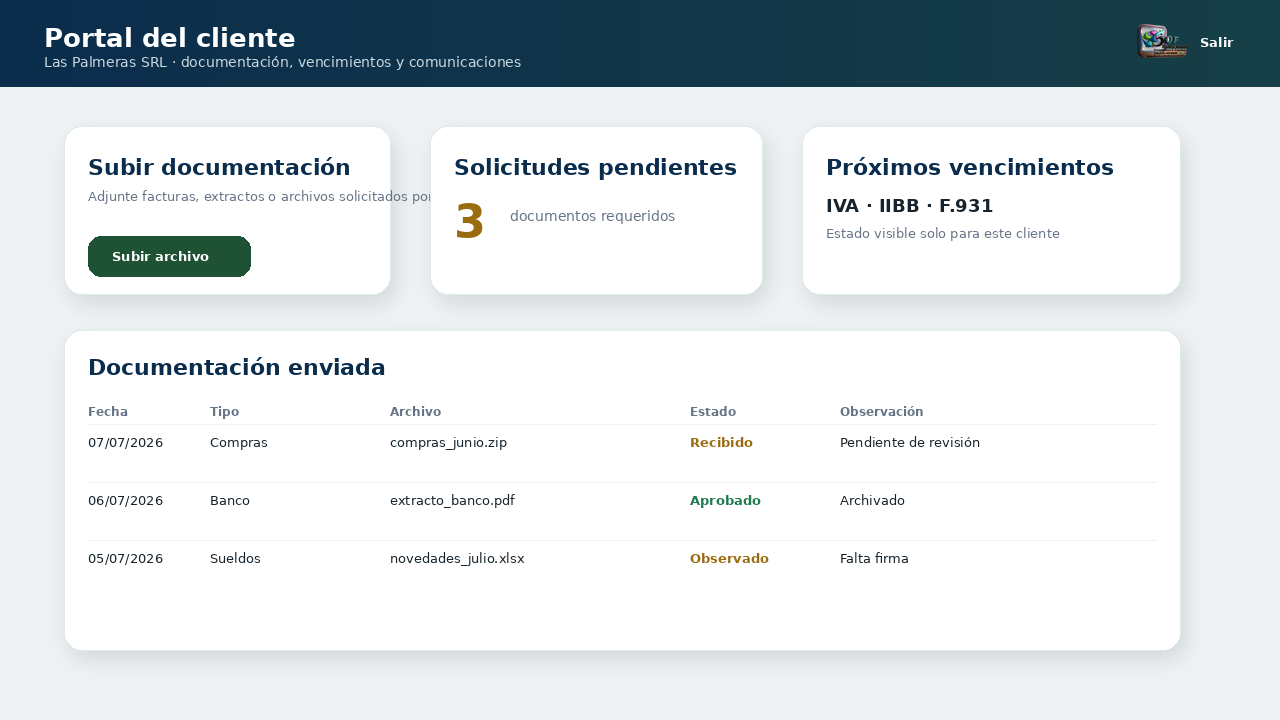This screenshot has width=1280, height=720.
Task: Select the Banco type cell
Action: [x=230, y=501]
